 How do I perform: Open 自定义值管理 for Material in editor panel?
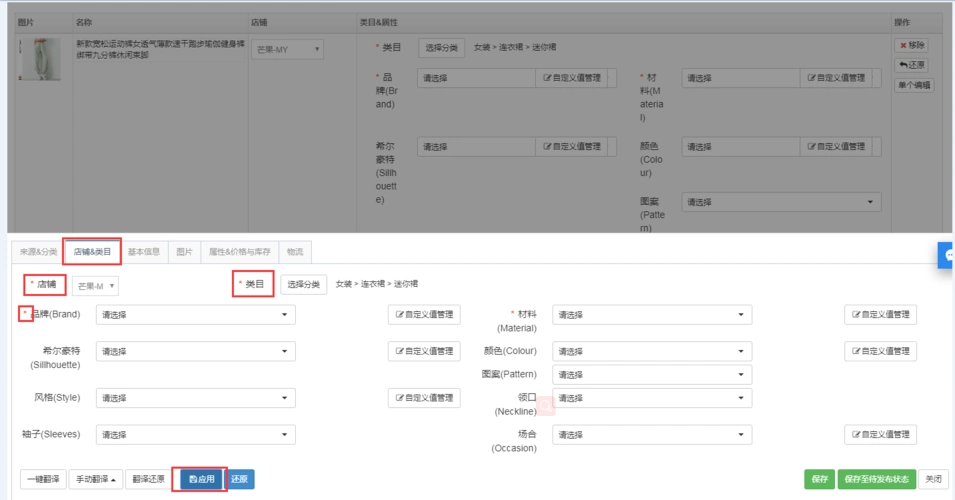(880, 315)
